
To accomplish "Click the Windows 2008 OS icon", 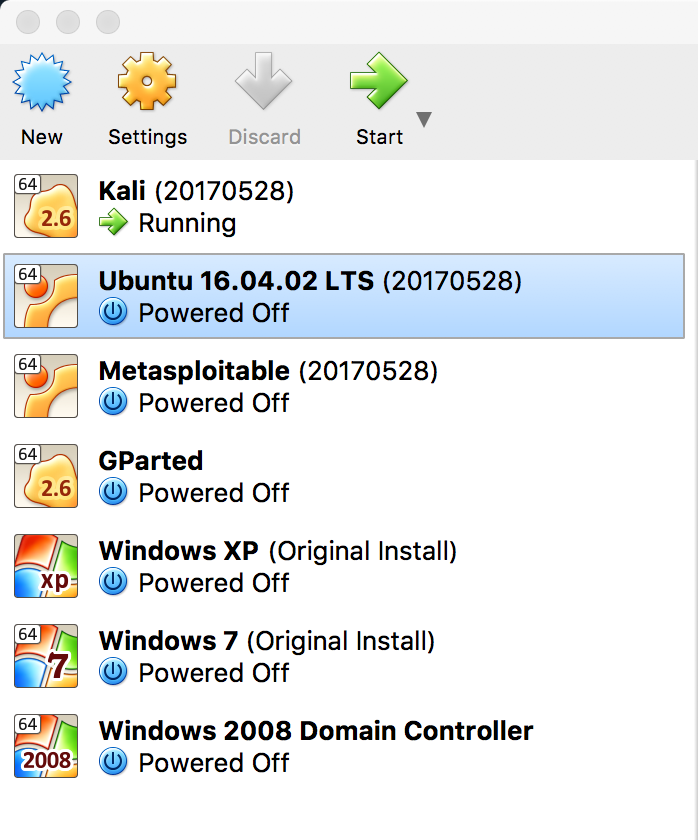I will (46, 746).
